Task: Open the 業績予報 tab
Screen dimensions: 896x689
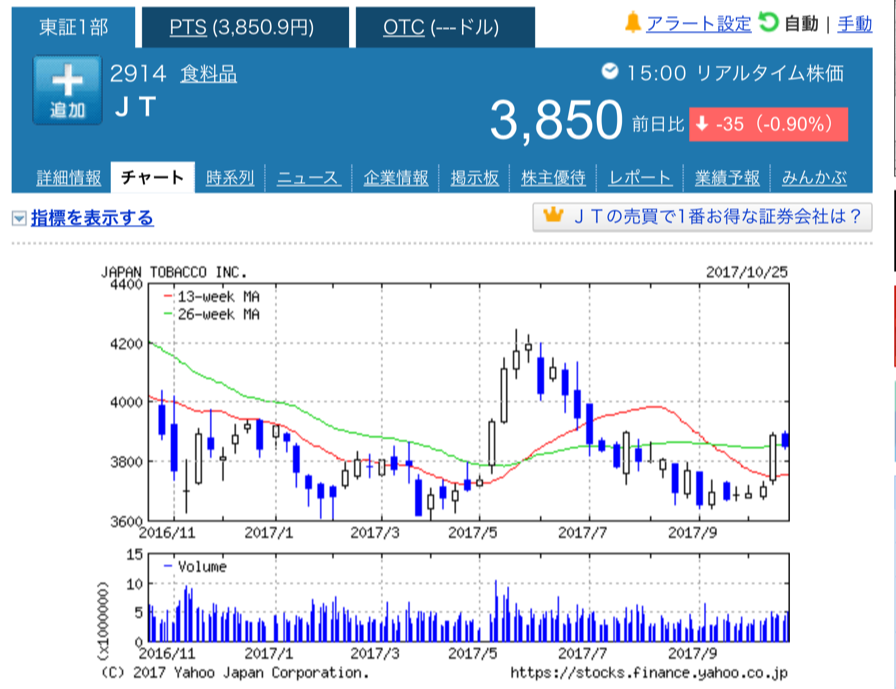Action: [727, 178]
